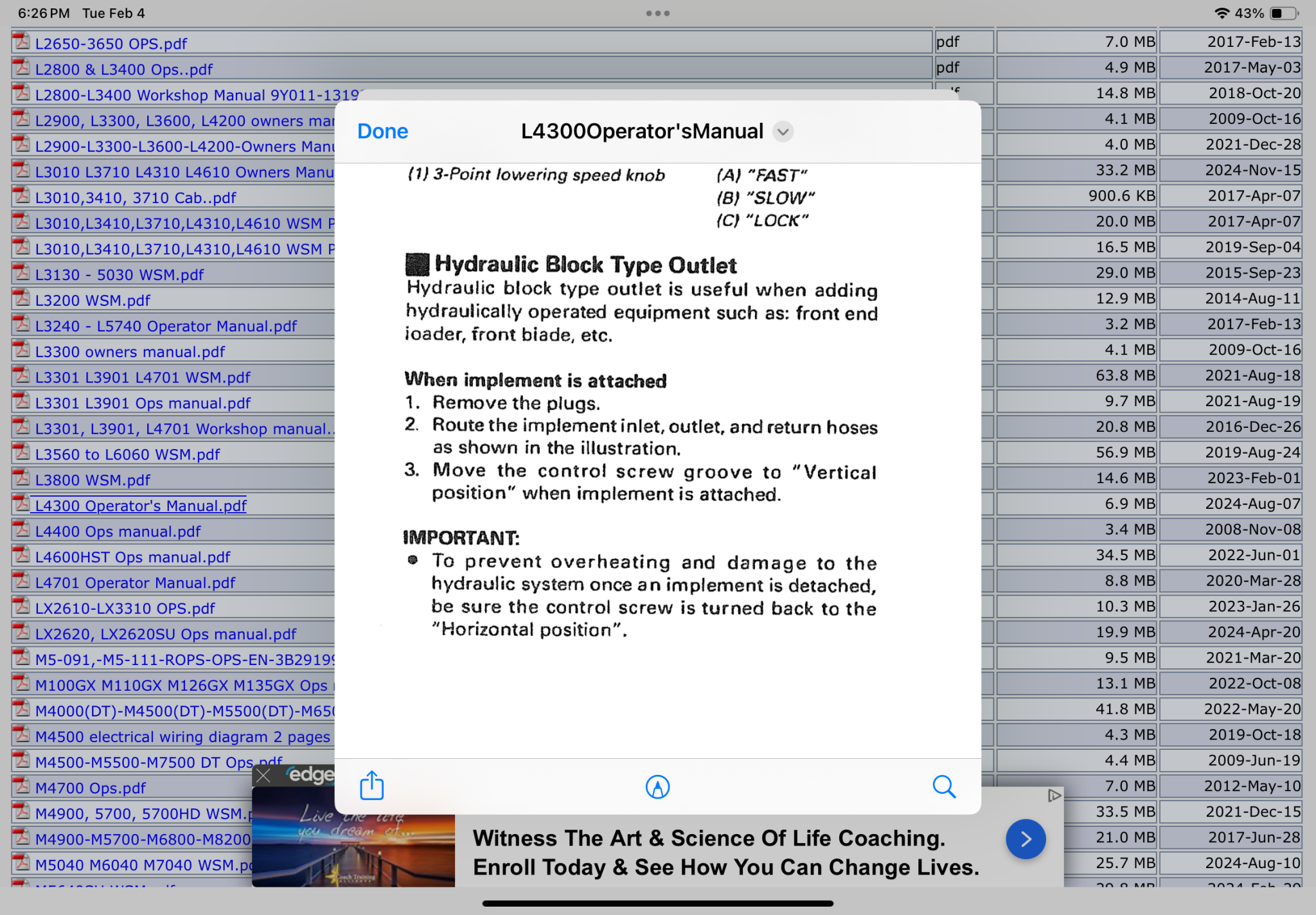Viewport: 1316px width, 915px height.
Task: Click PDF icon beside L3130 - 5030 WSM.pdf
Action: (22, 273)
